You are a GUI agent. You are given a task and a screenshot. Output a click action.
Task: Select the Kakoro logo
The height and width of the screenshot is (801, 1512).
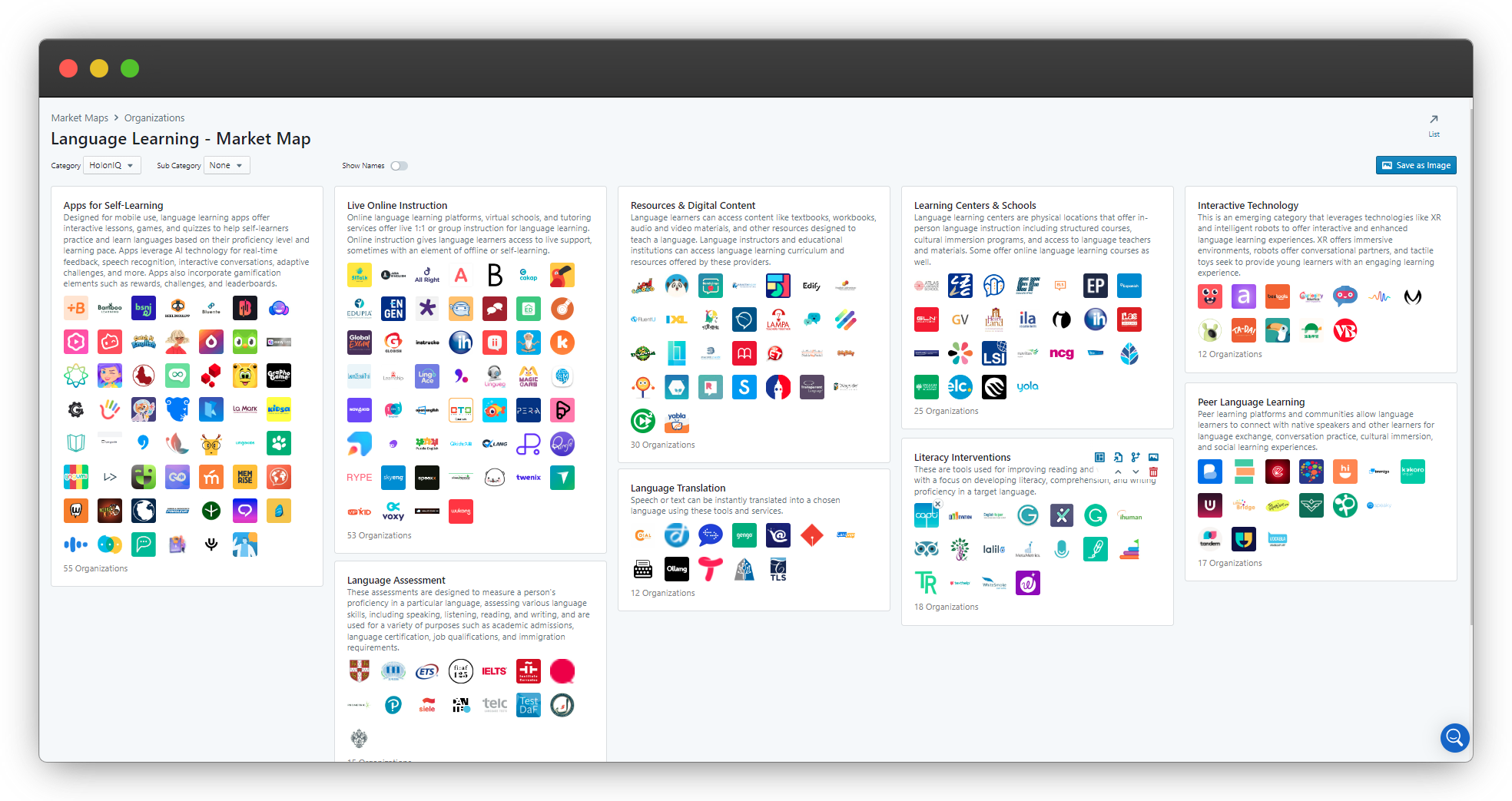[x=1412, y=472]
